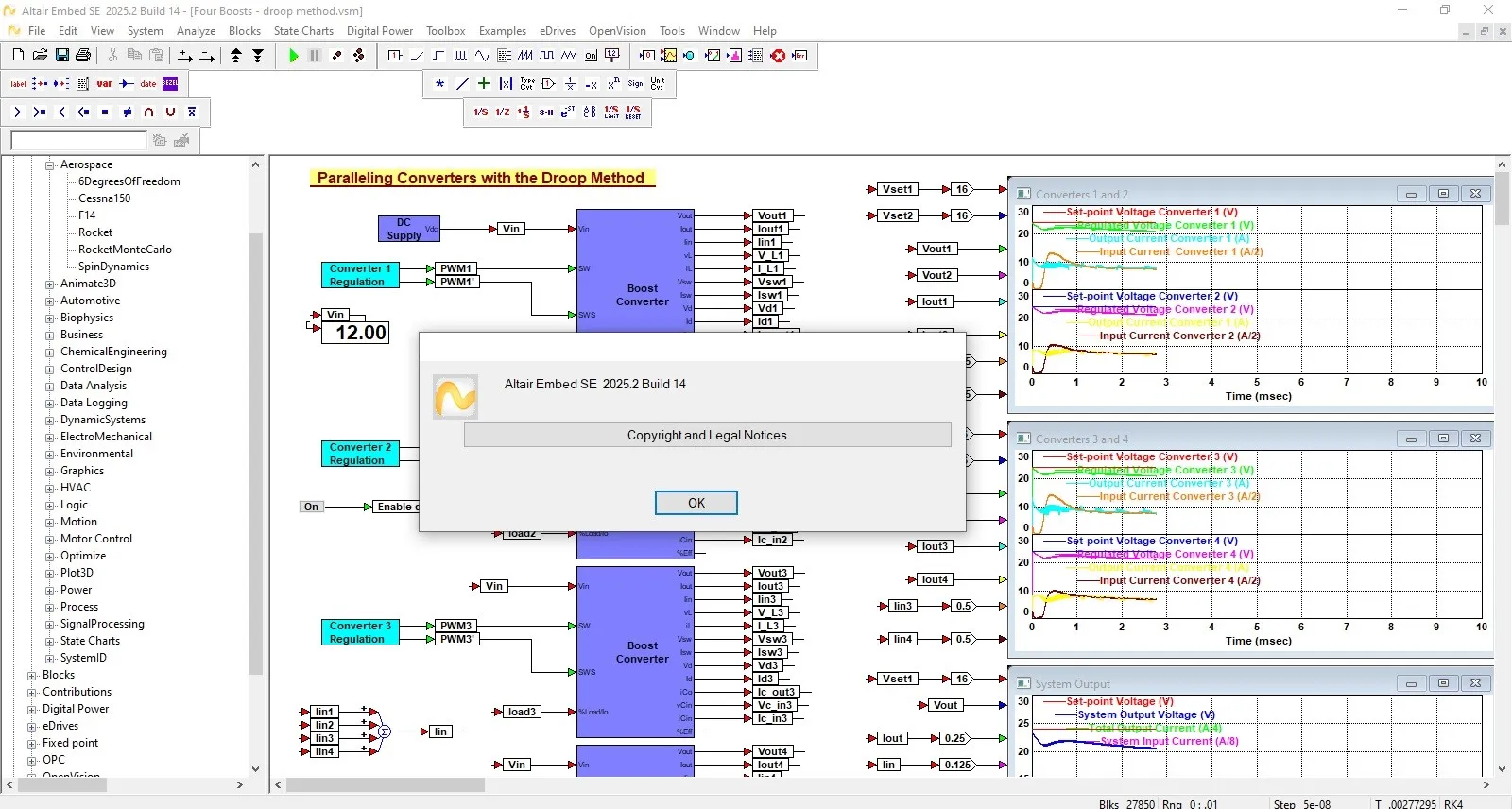The image size is (1512, 809).
Task: Insert a sinusoid signal block
Action: click(482, 56)
